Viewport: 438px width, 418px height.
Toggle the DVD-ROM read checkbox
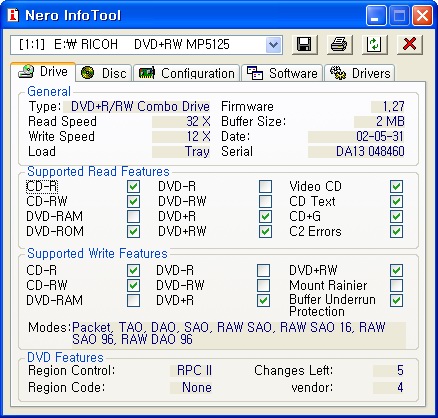[x=133, y=232]
